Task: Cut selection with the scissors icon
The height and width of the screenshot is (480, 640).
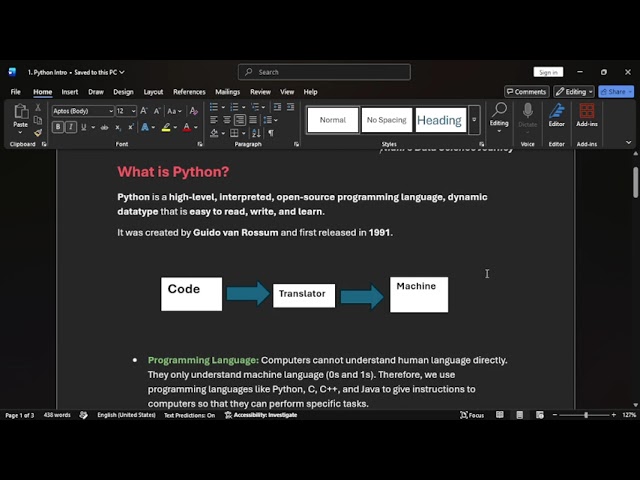Action: pyautogui.click(x=38, y=107)
